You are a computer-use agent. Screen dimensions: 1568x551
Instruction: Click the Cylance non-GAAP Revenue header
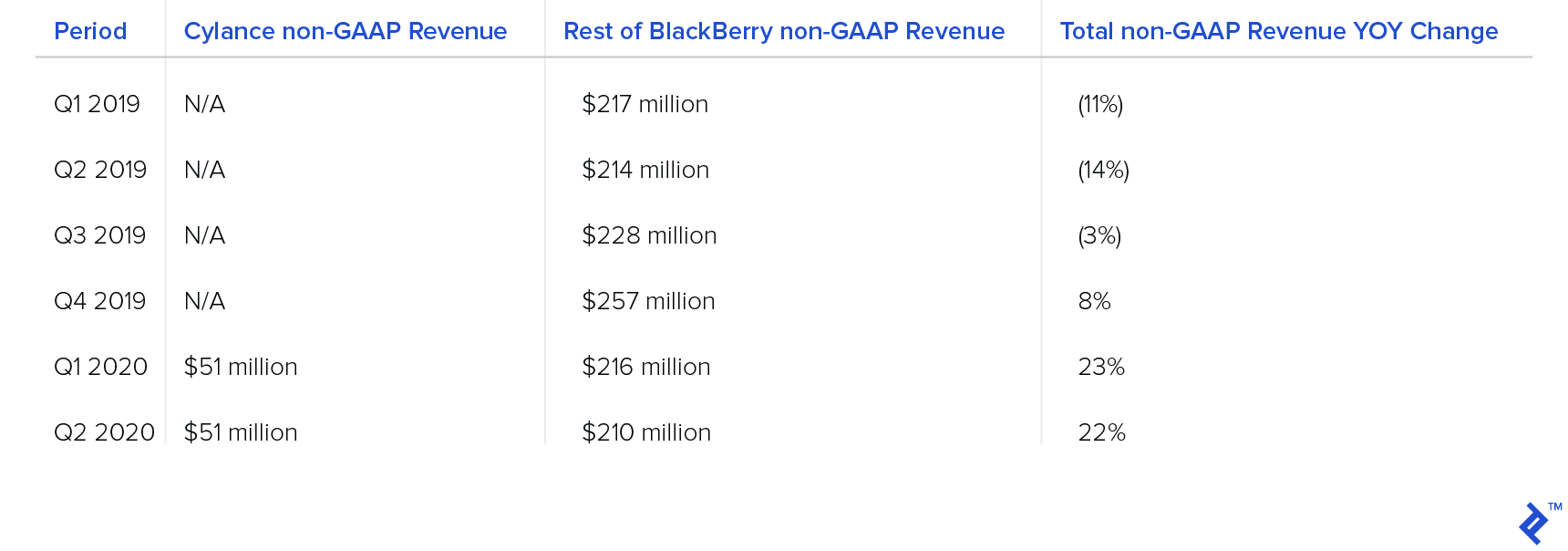tap(346, 31)
